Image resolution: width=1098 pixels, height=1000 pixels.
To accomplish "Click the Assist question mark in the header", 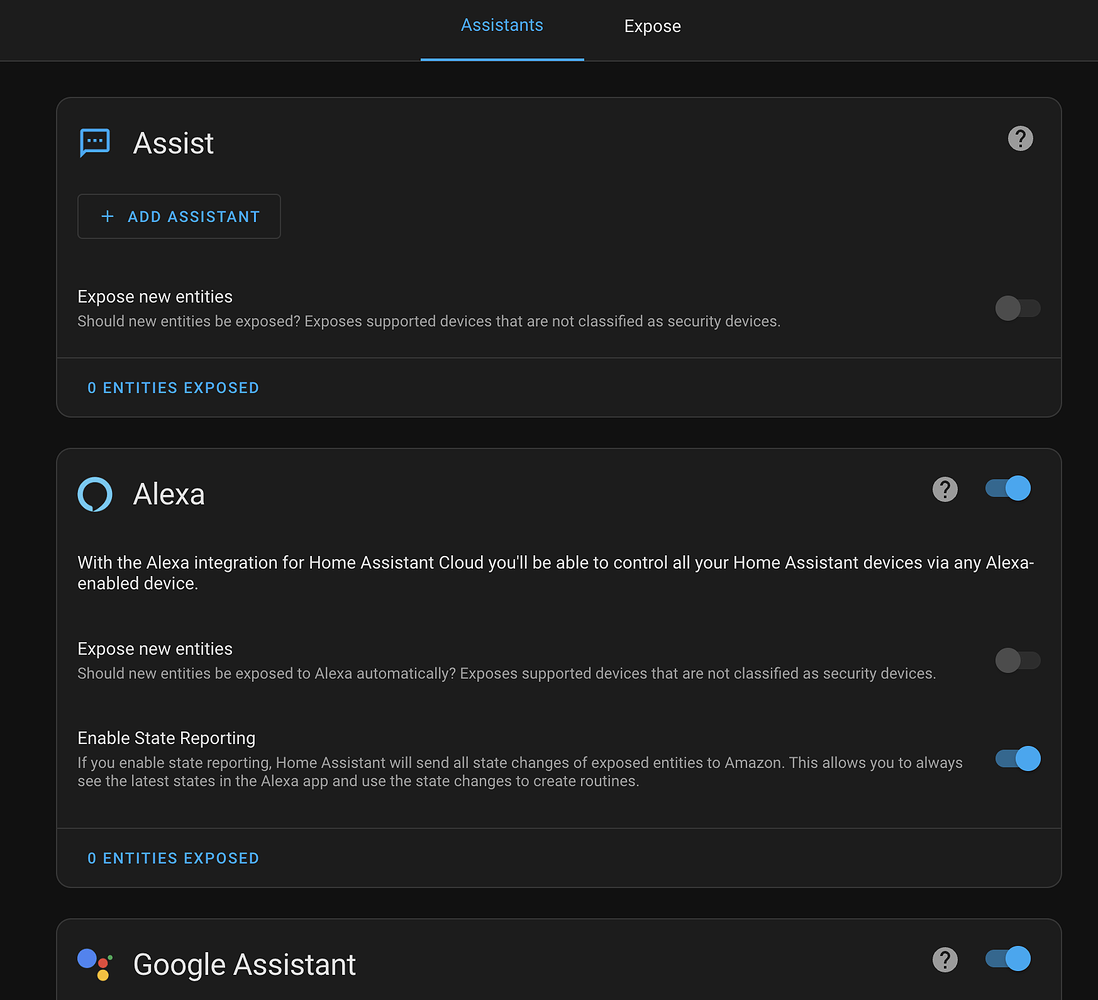I will (1020, 138).
